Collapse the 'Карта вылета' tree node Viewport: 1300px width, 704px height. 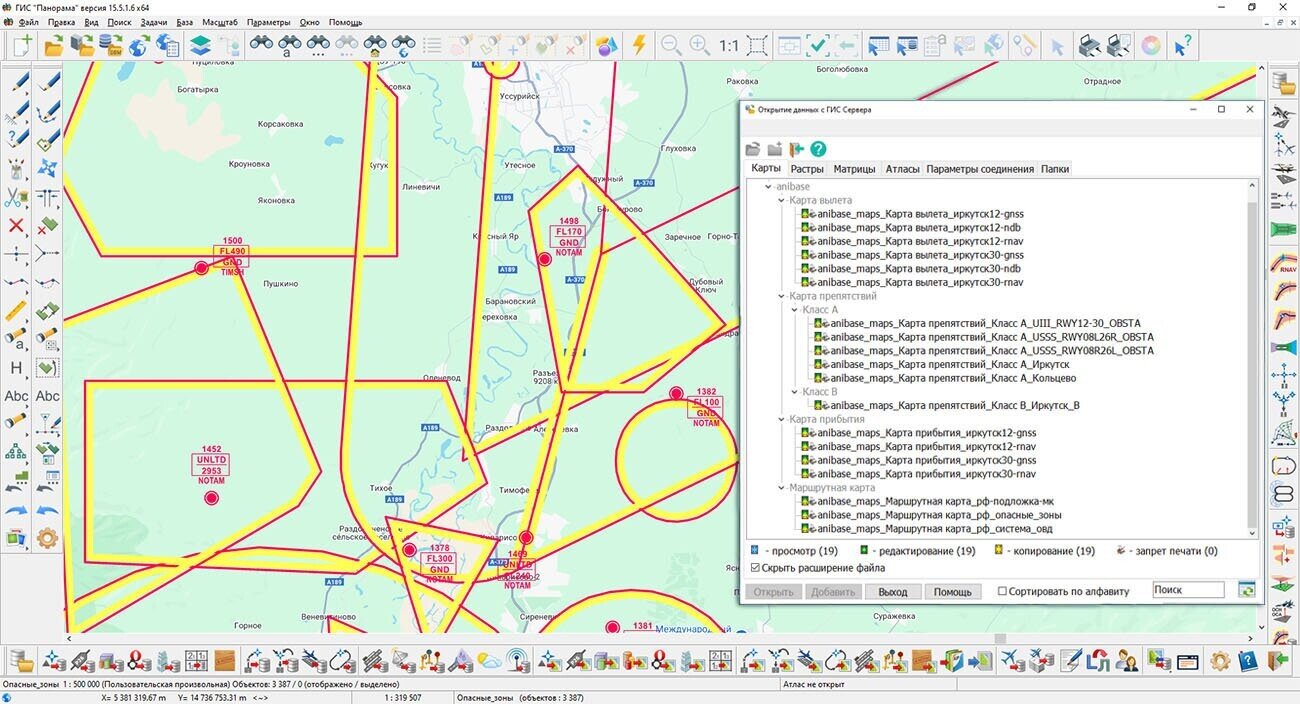(782, 200)
